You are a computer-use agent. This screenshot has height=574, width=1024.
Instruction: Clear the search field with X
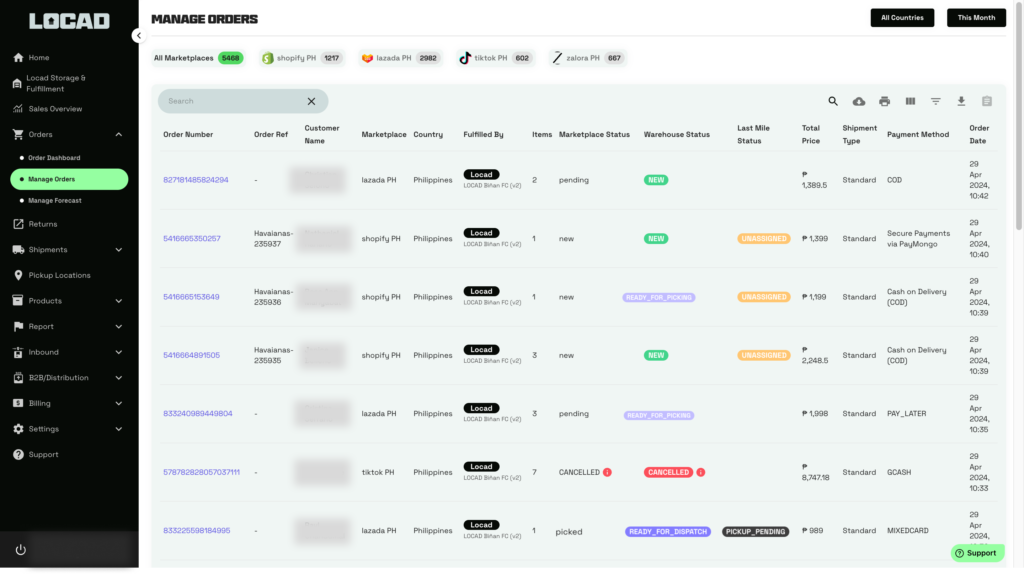point(311,101)
